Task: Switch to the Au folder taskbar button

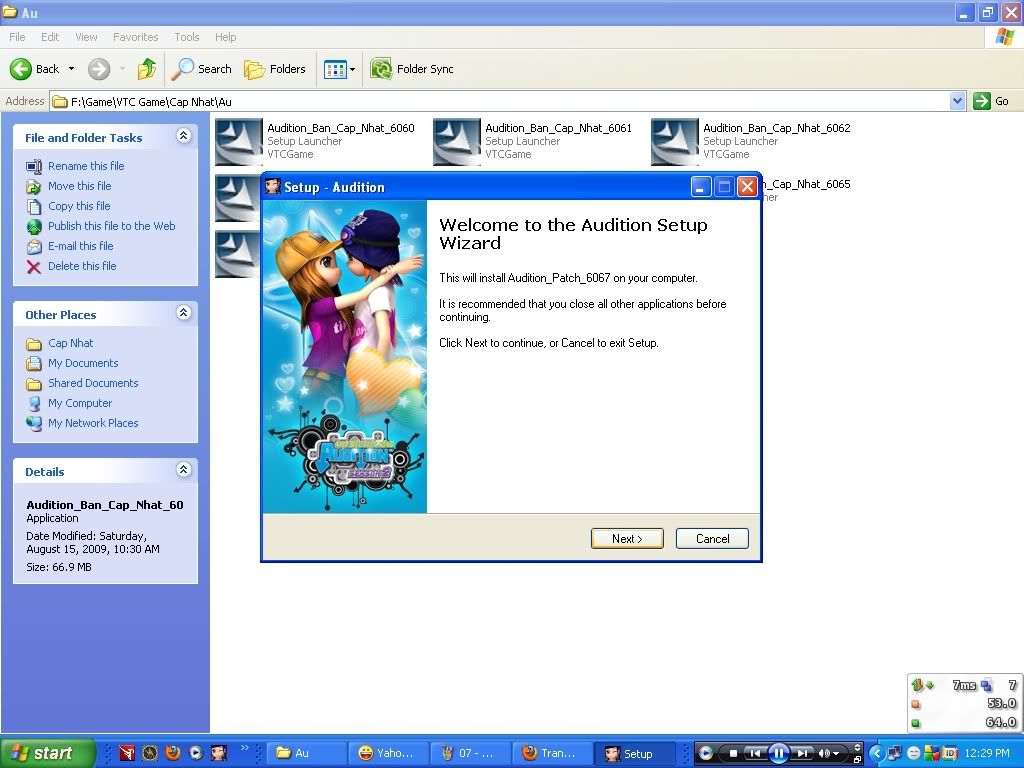Action: 305,753
